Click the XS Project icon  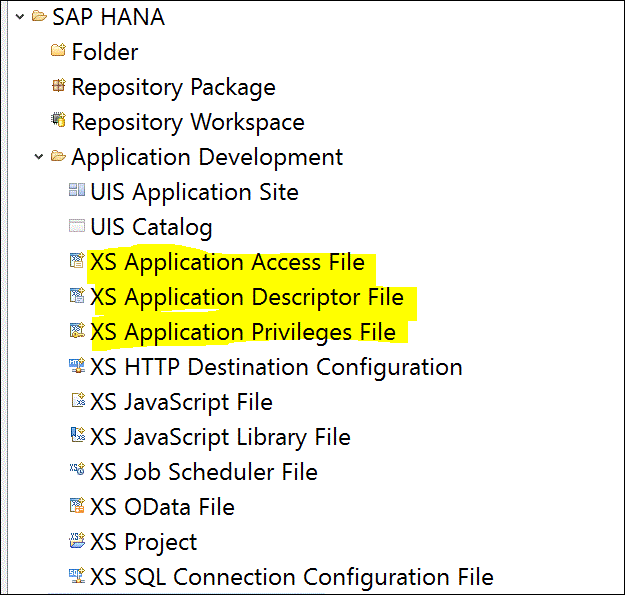click(x=77, y=540)
